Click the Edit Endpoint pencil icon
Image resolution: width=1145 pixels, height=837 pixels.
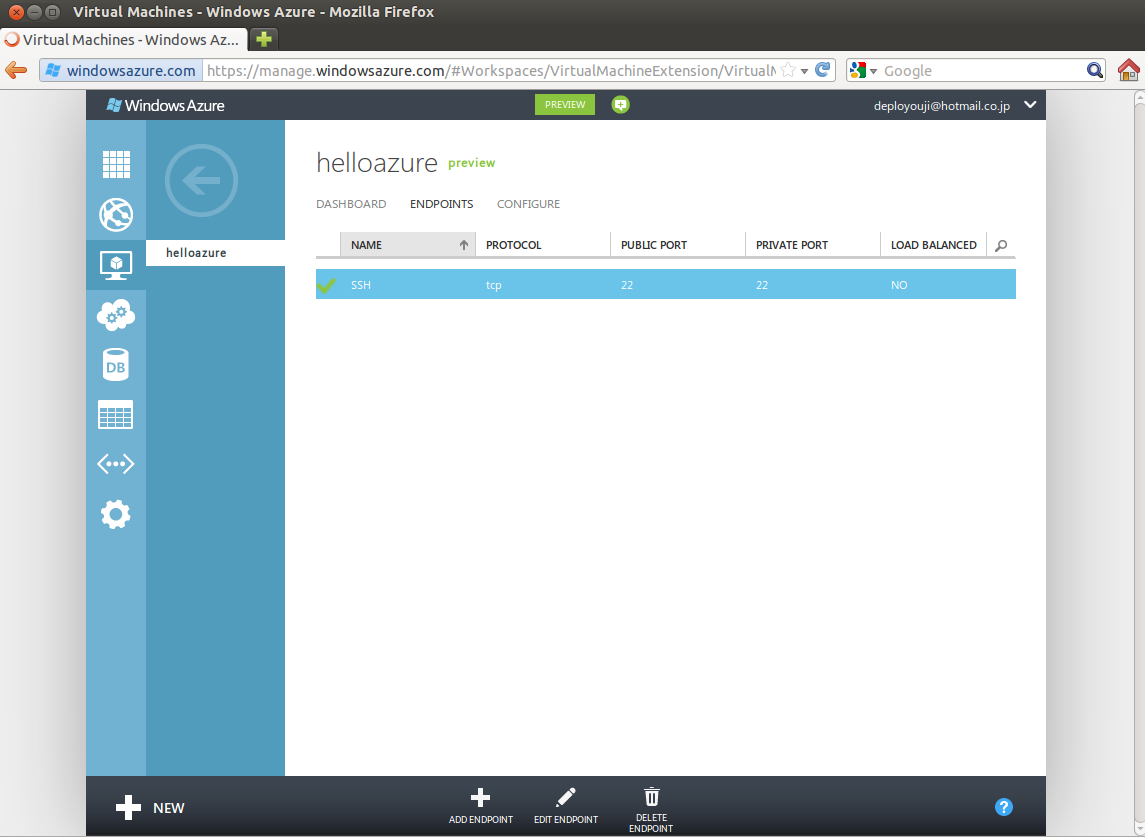click(566, 797)
